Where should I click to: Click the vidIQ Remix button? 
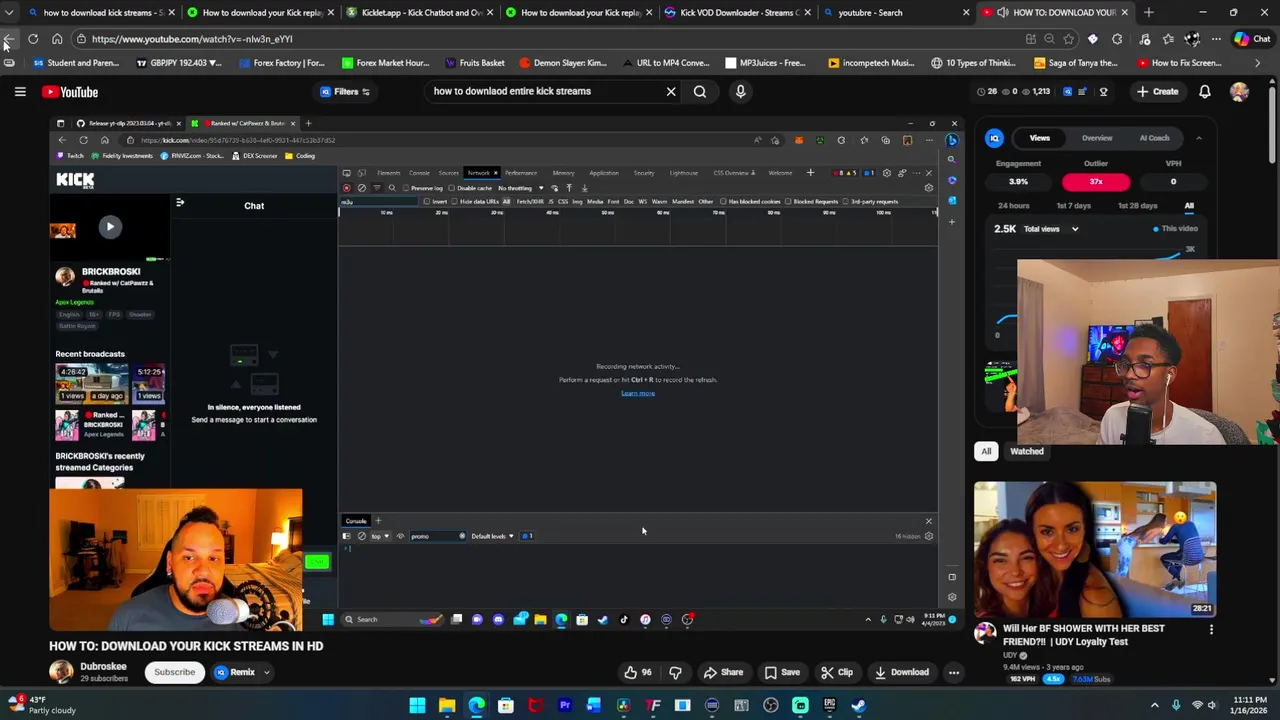235,673
